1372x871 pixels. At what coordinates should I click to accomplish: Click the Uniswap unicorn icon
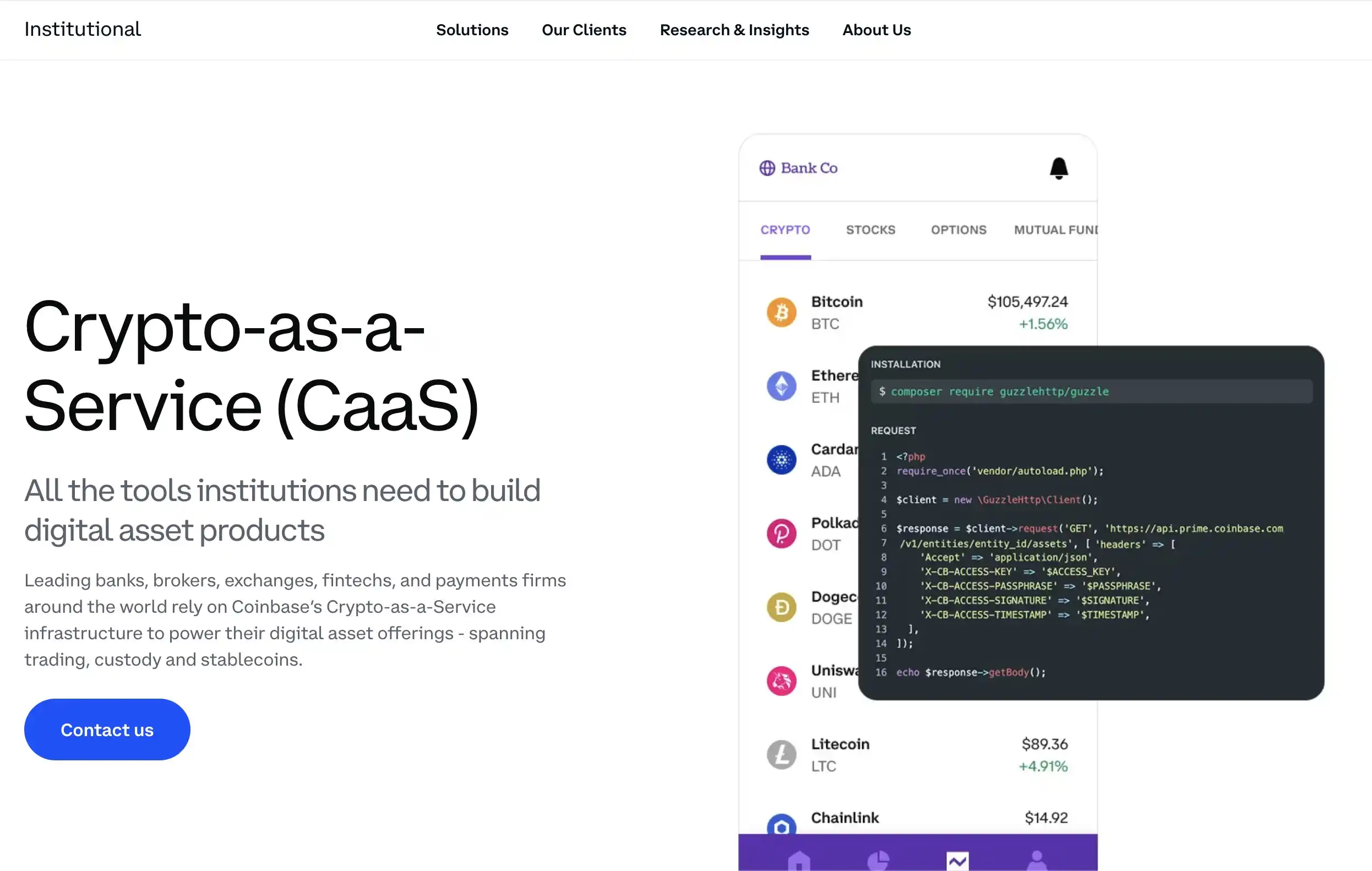[782, 681]
